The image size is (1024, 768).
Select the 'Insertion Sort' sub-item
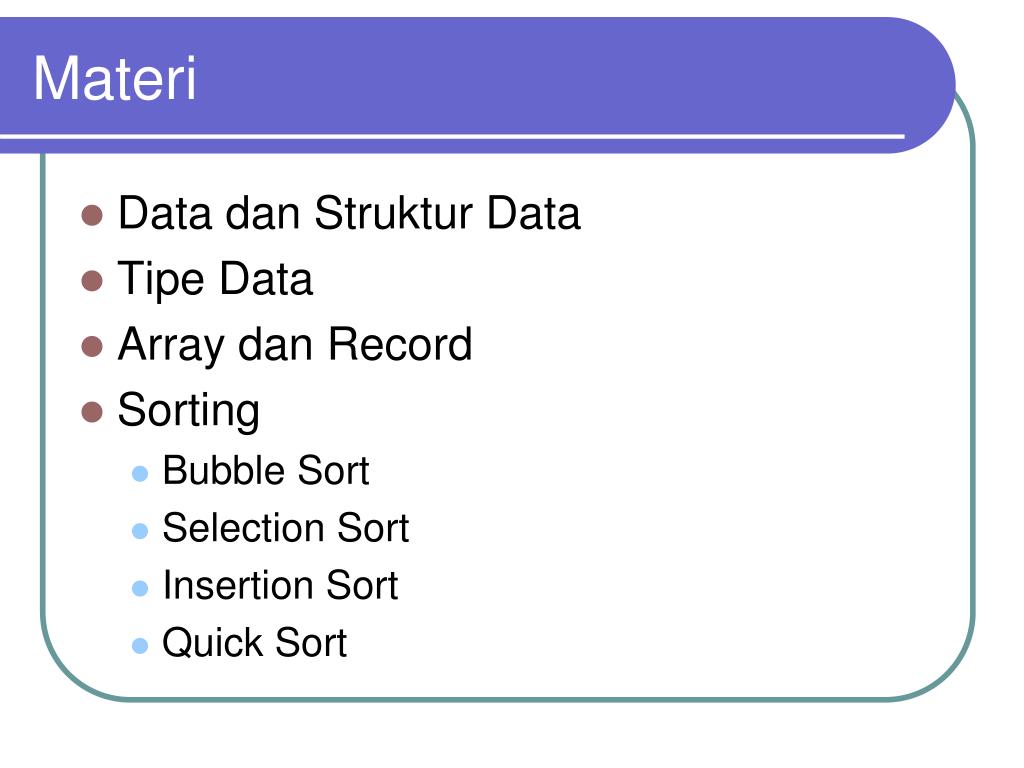(x=280, y=585)
